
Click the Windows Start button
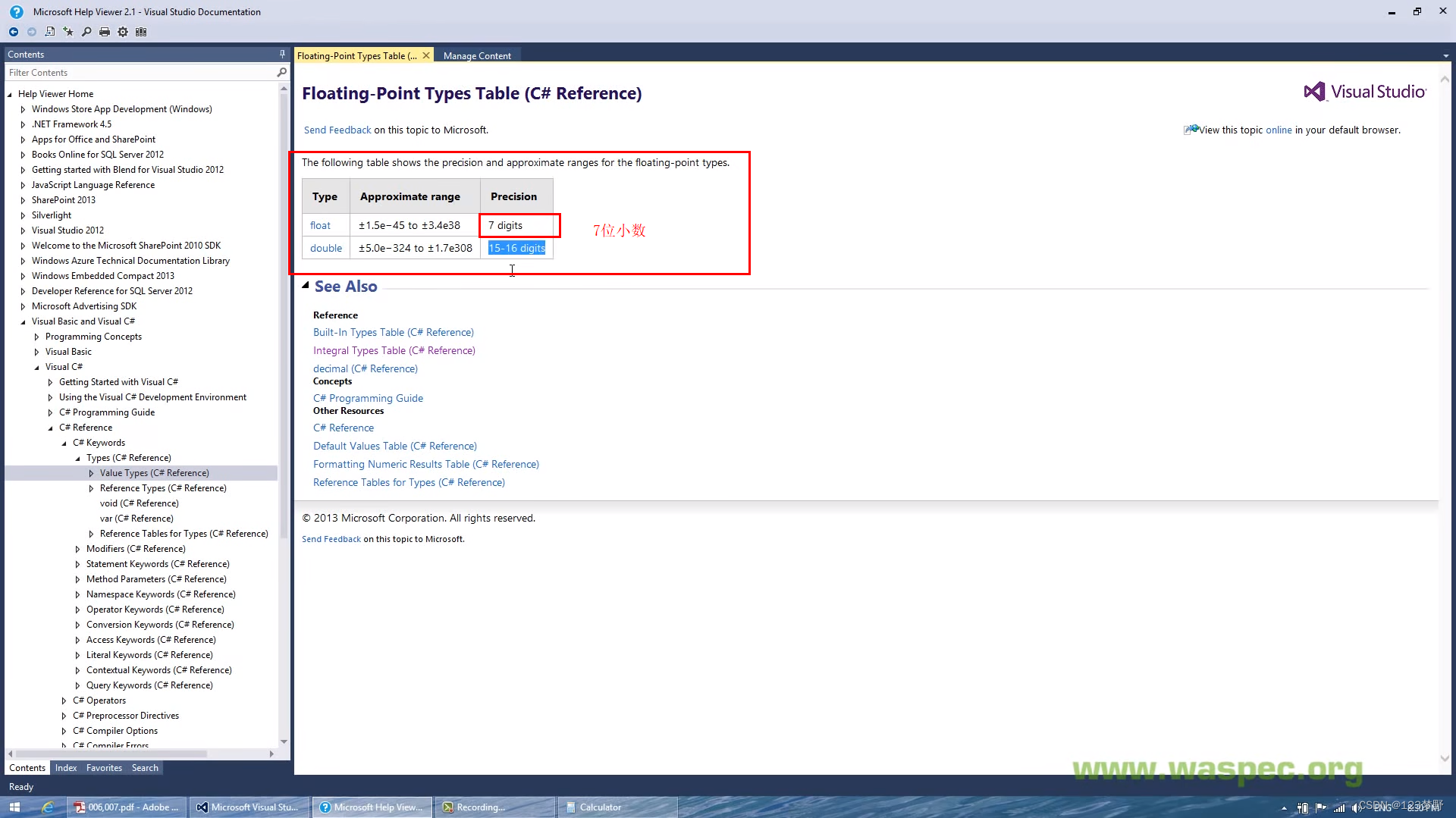(x=14, y=807)
